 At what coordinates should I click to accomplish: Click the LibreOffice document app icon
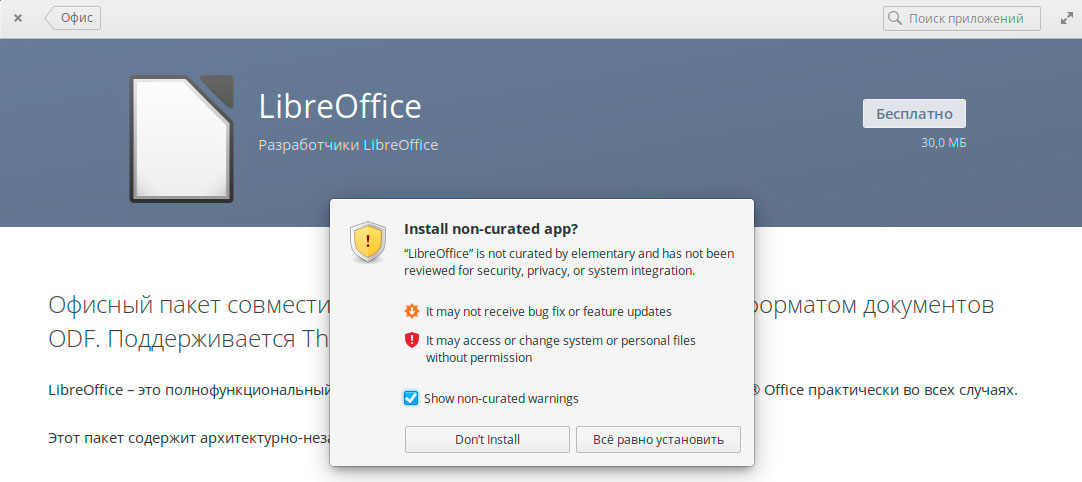click(182, 138)
